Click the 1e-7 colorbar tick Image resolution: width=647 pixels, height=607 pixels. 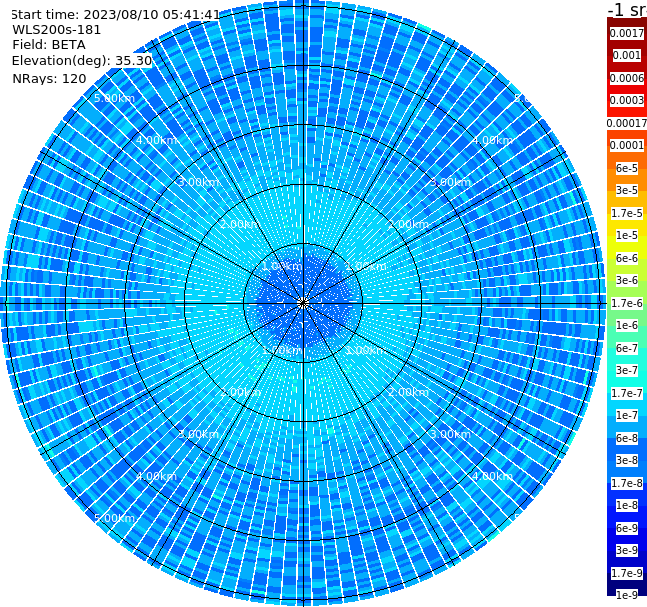[627, 415]
